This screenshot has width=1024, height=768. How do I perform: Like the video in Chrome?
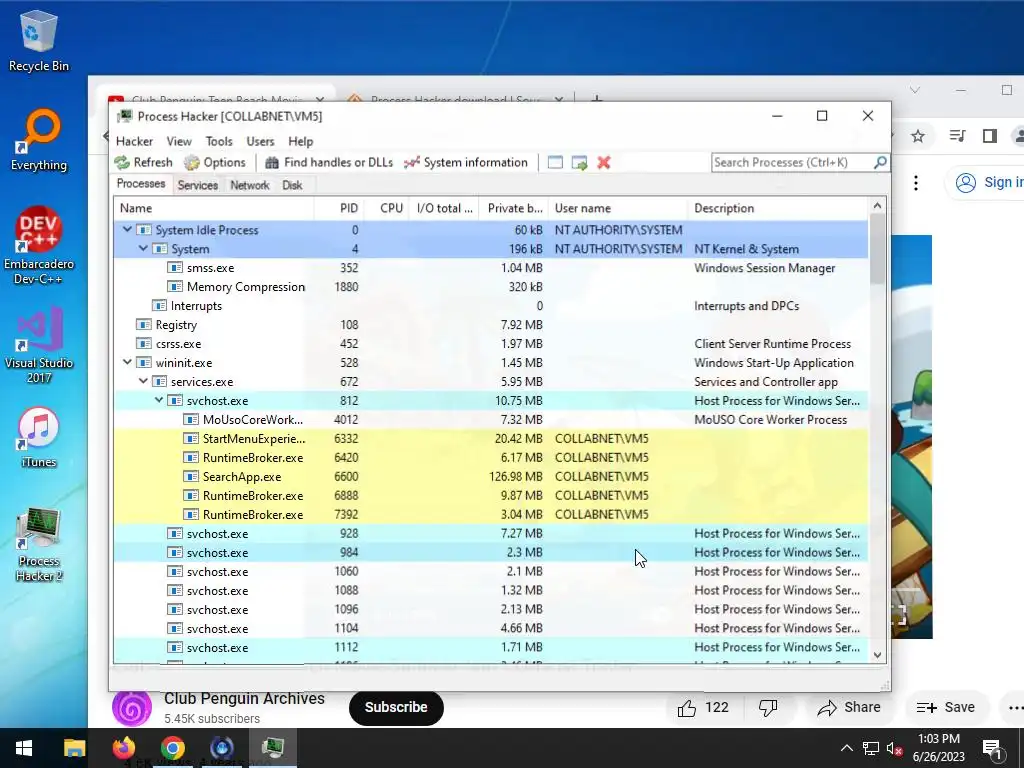tap(703, 708)
